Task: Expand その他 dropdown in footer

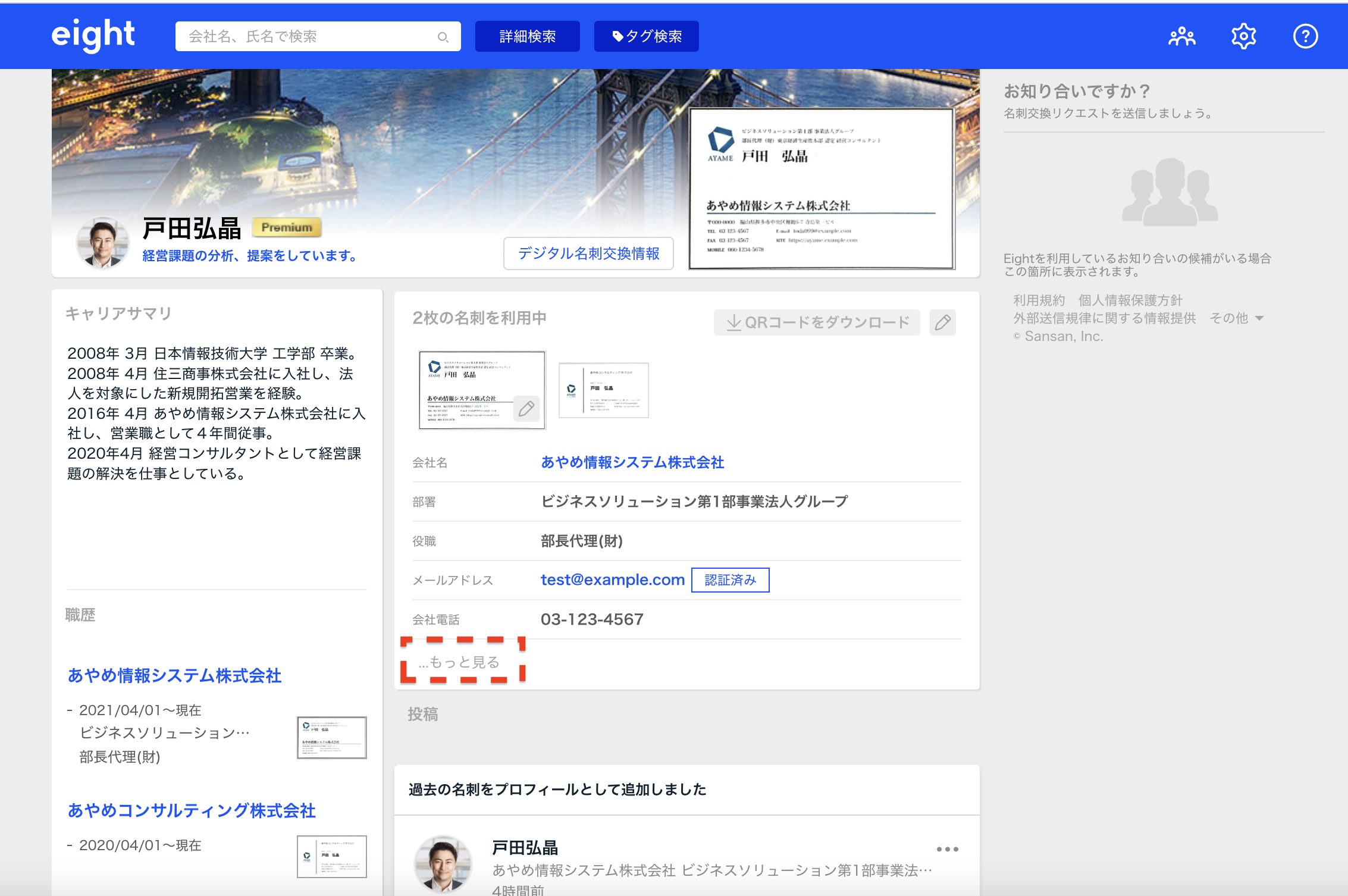Action: 1236,318
